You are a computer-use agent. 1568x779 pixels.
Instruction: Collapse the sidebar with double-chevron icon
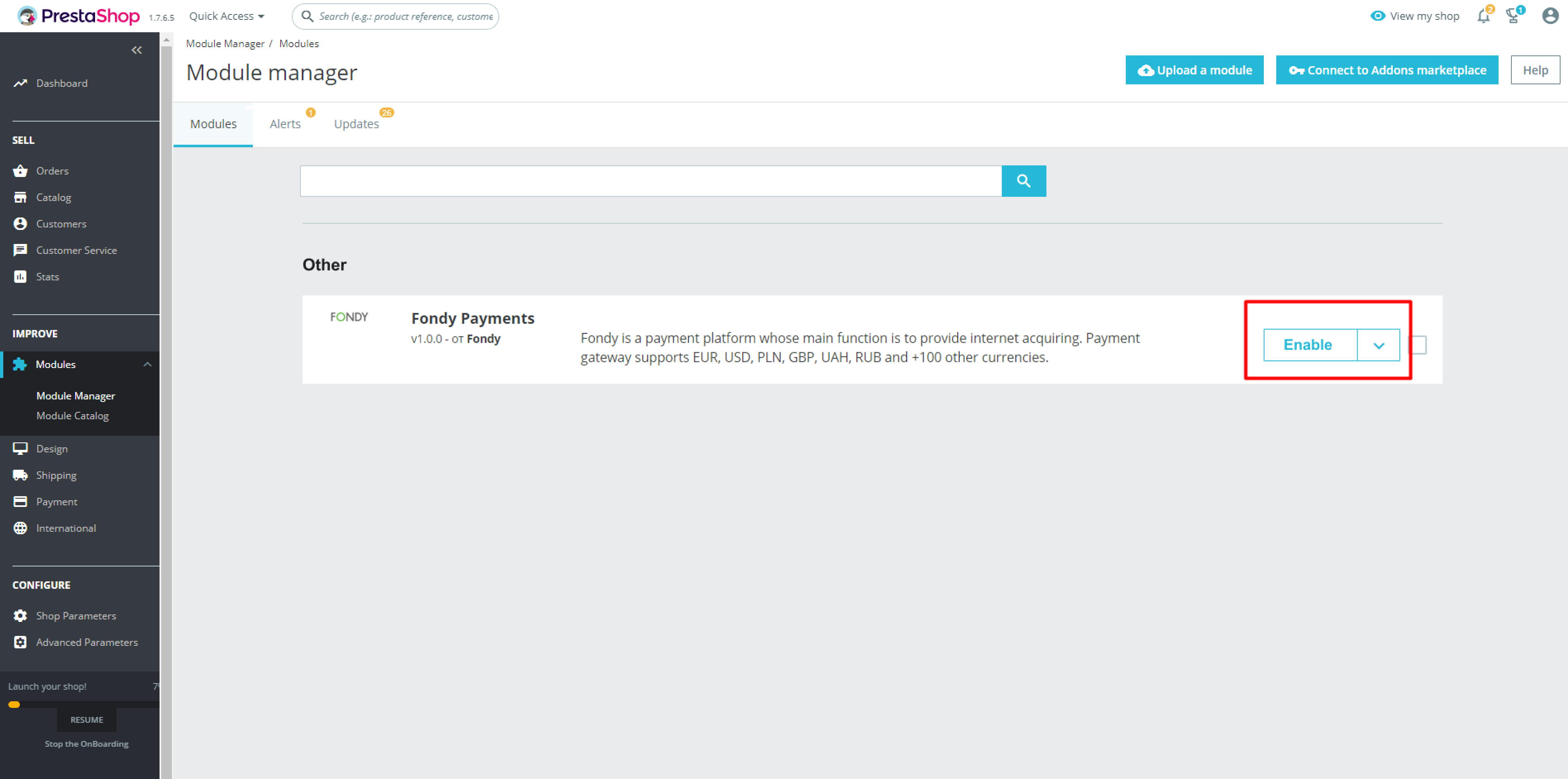136,50
